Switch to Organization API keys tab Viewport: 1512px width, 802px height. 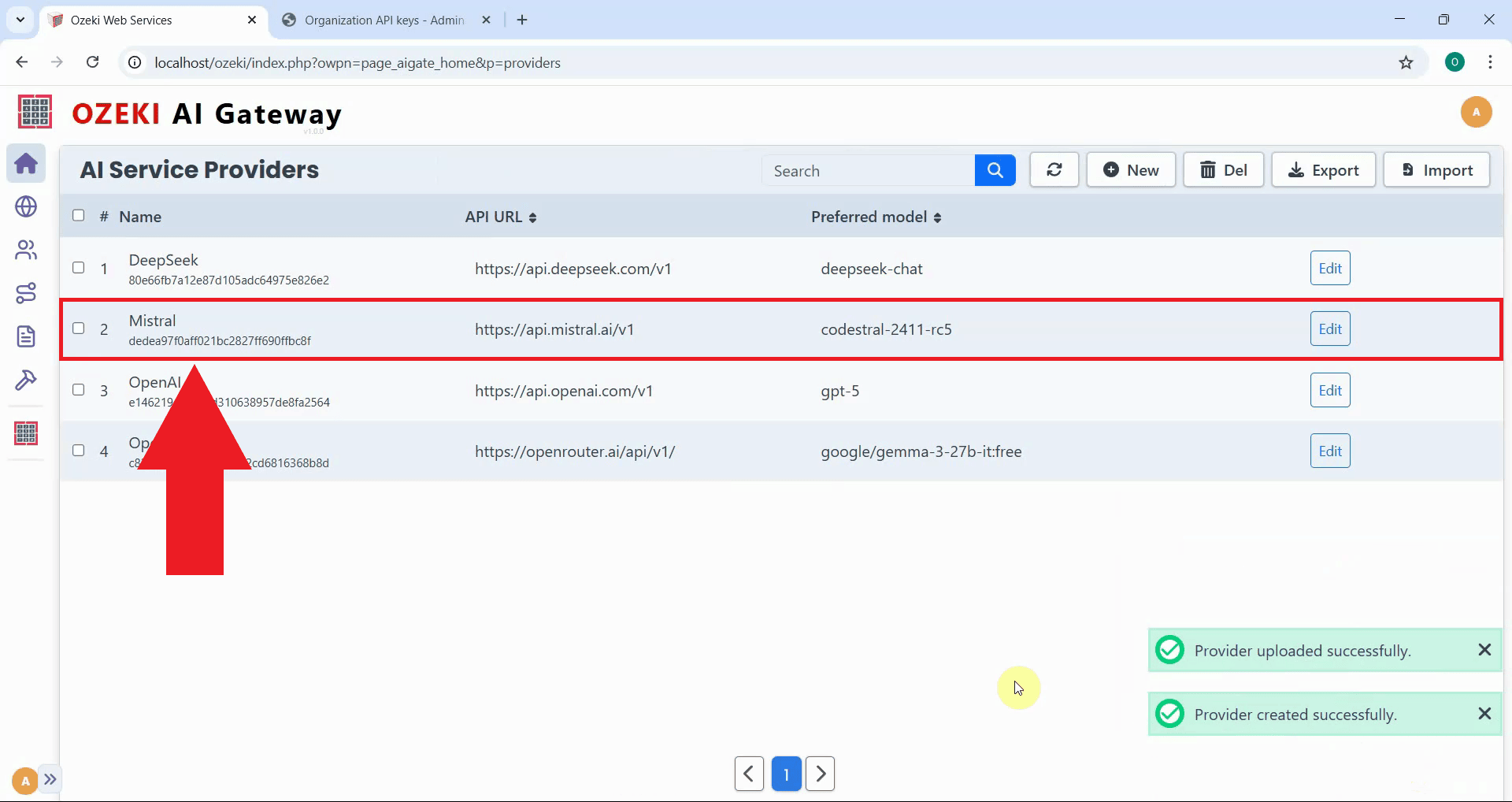384,20
